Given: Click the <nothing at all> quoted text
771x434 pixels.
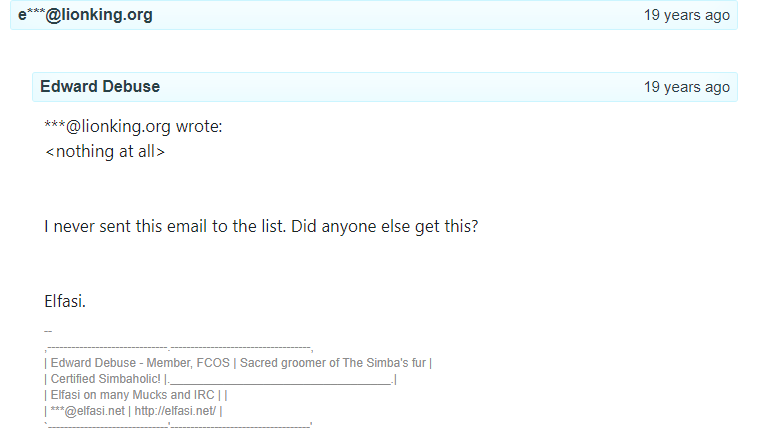Looking at the screenshot, I should (105, 151).
